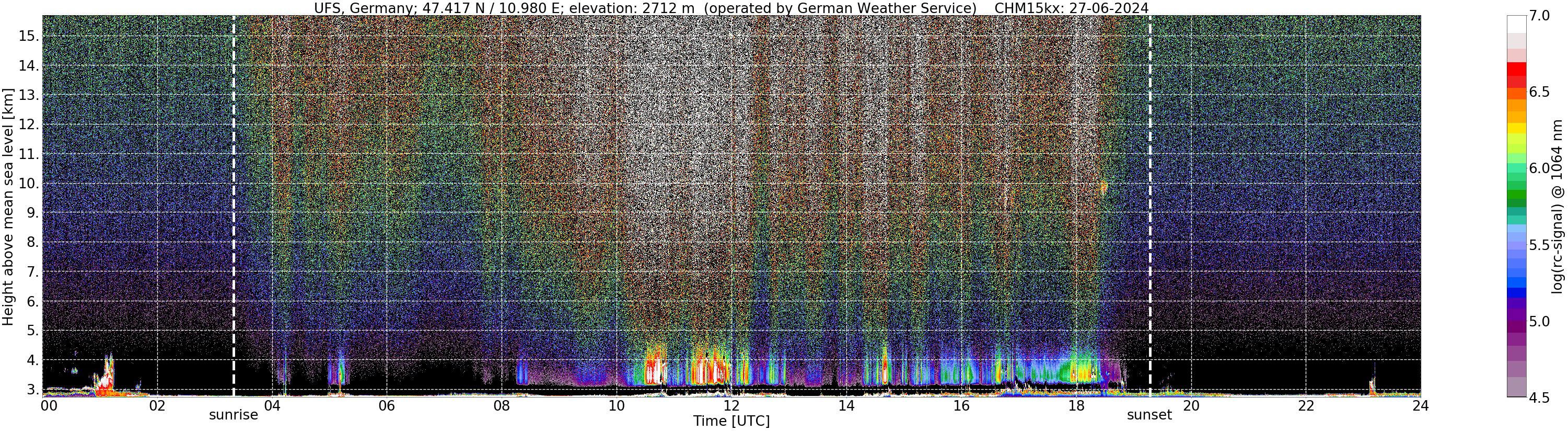Click the white swatch at top of colorbar
The height and width of the screenshot is (431, 1568).
coord(1516,24)
